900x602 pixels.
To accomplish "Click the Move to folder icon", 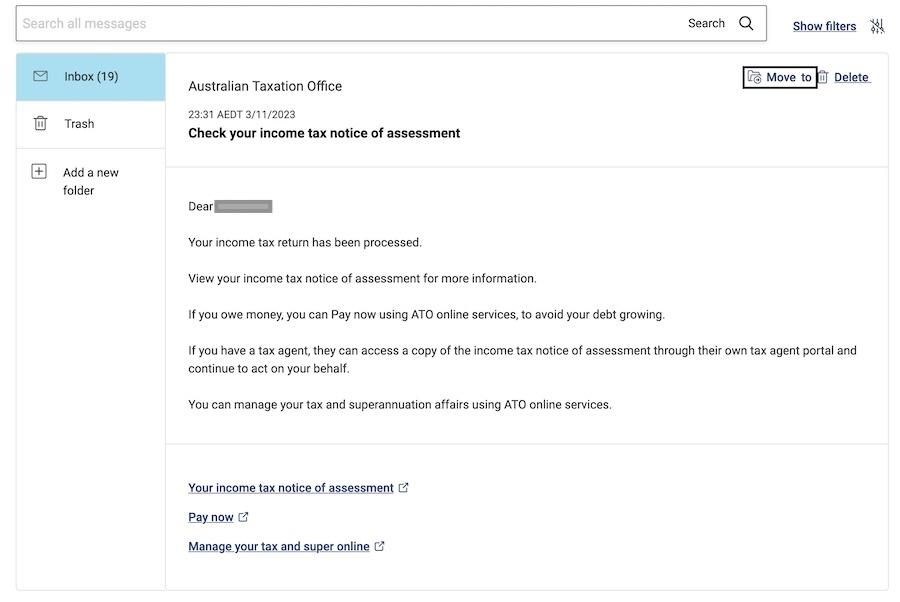I will [x=754, y=77].
